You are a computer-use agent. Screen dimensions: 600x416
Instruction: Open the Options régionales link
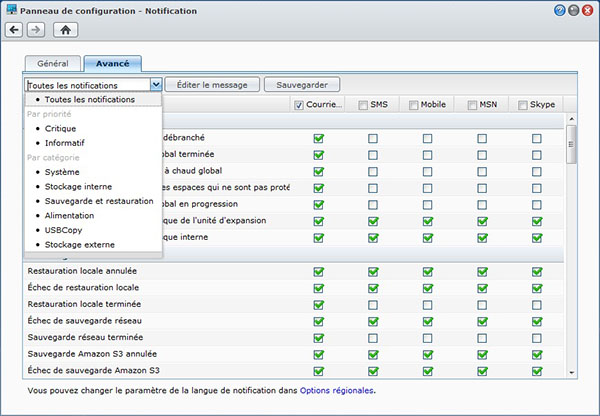(x=336, y=391)
